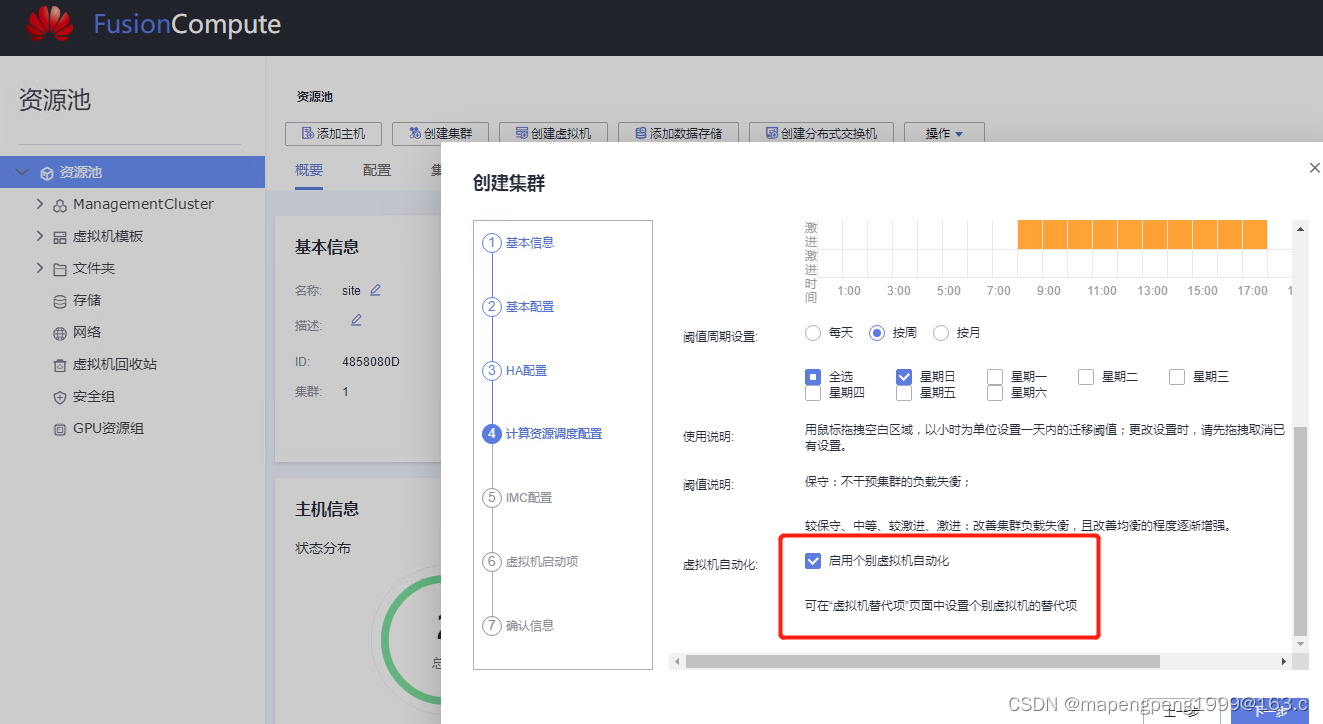Expand the 文件夹 tree node
Image resolution: width=1323 pixels, height=724 pixels.
click(40, 268)
